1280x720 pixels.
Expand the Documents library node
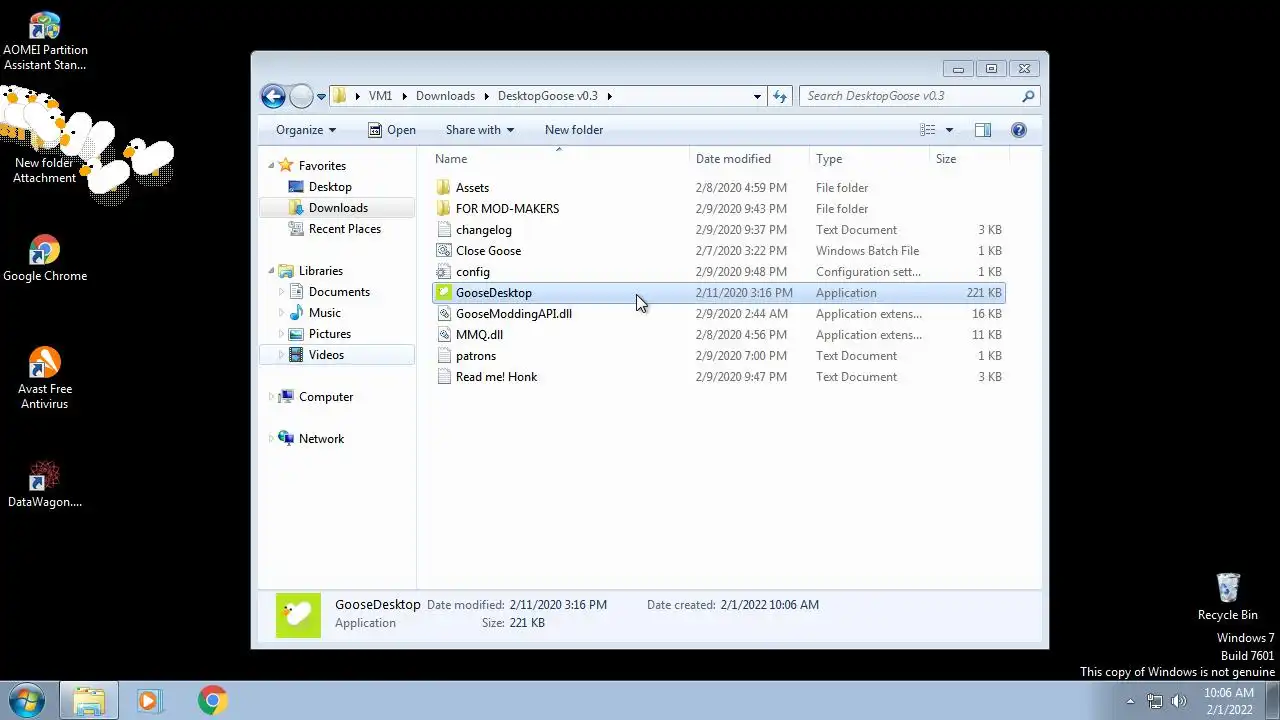(282, 292)
